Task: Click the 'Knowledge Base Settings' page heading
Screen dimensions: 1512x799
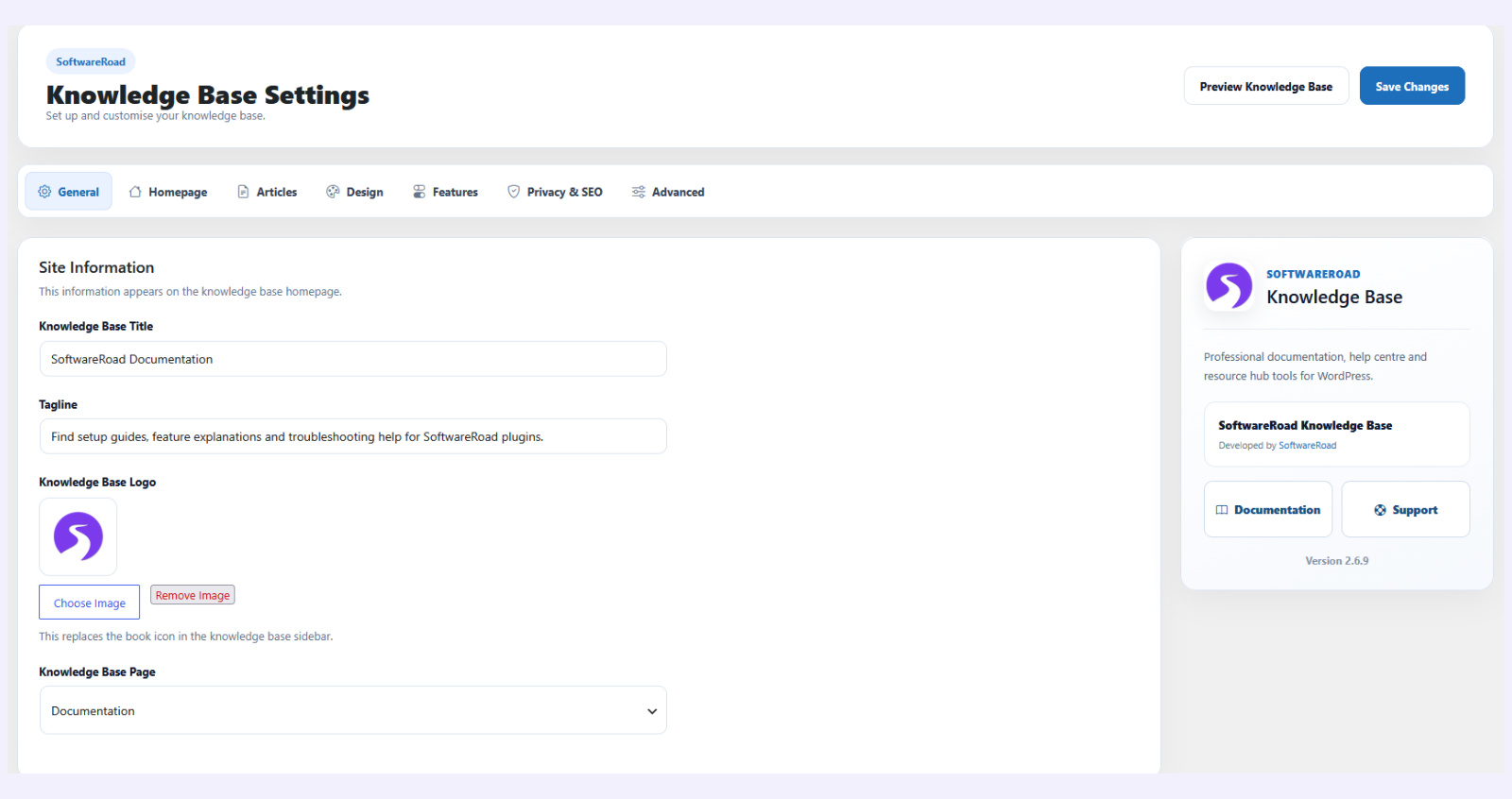Action: [208, 95]
